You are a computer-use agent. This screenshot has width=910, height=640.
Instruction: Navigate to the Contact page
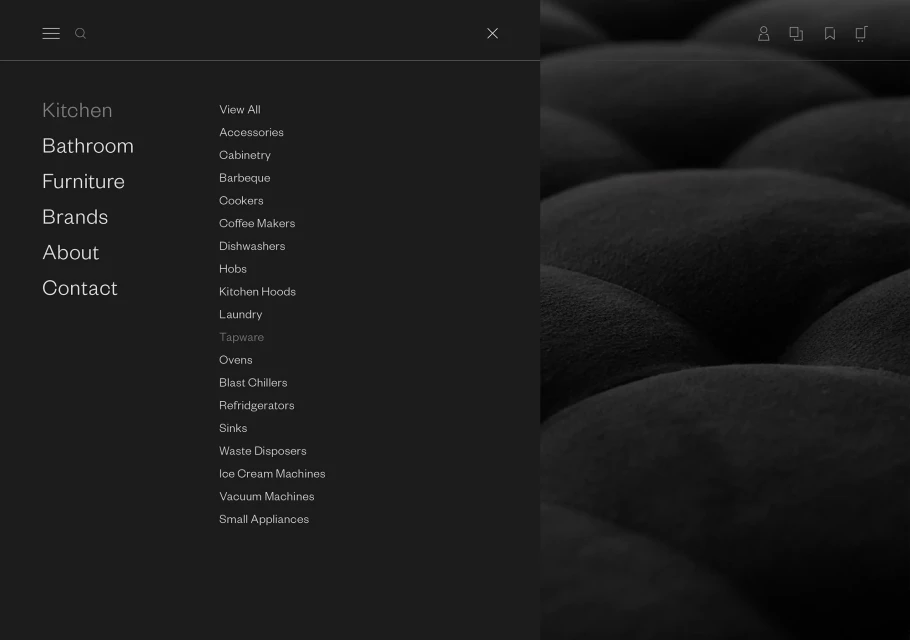pos(80,288)
